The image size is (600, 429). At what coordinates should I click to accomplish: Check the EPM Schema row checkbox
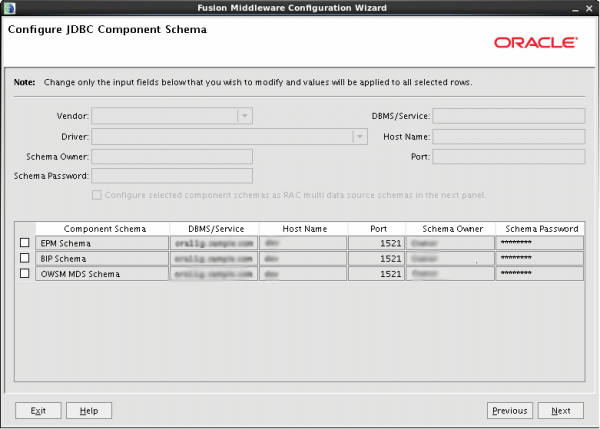24,243
